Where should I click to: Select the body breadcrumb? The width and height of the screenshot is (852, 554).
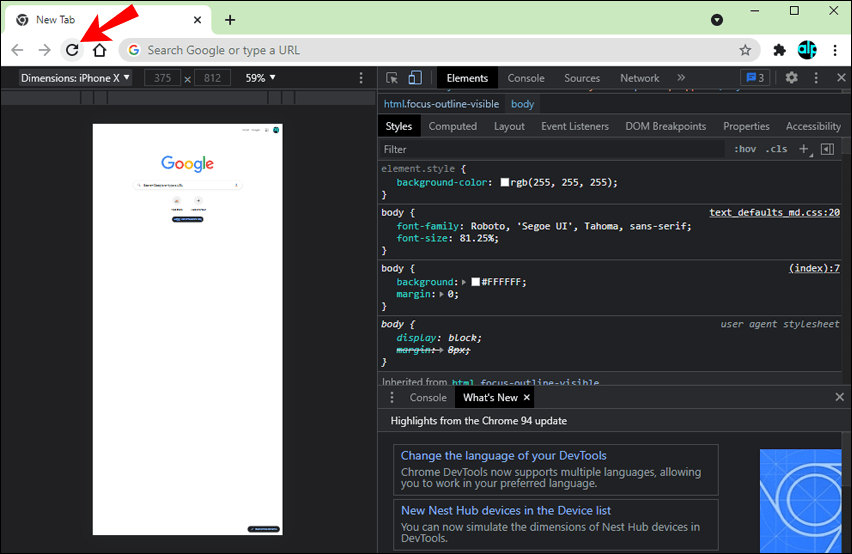click(x=523, y=104)
